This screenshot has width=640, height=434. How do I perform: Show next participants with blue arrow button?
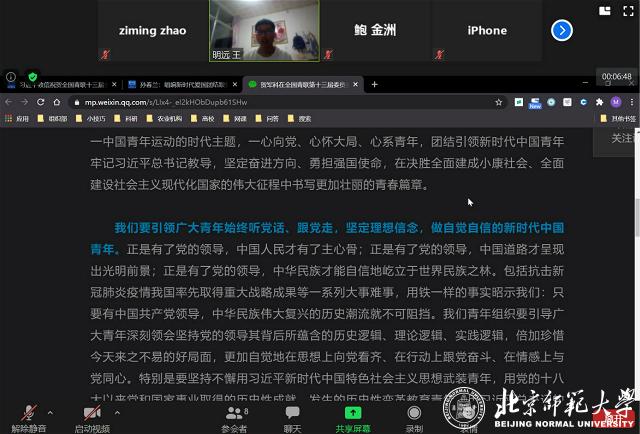point(562,30)
